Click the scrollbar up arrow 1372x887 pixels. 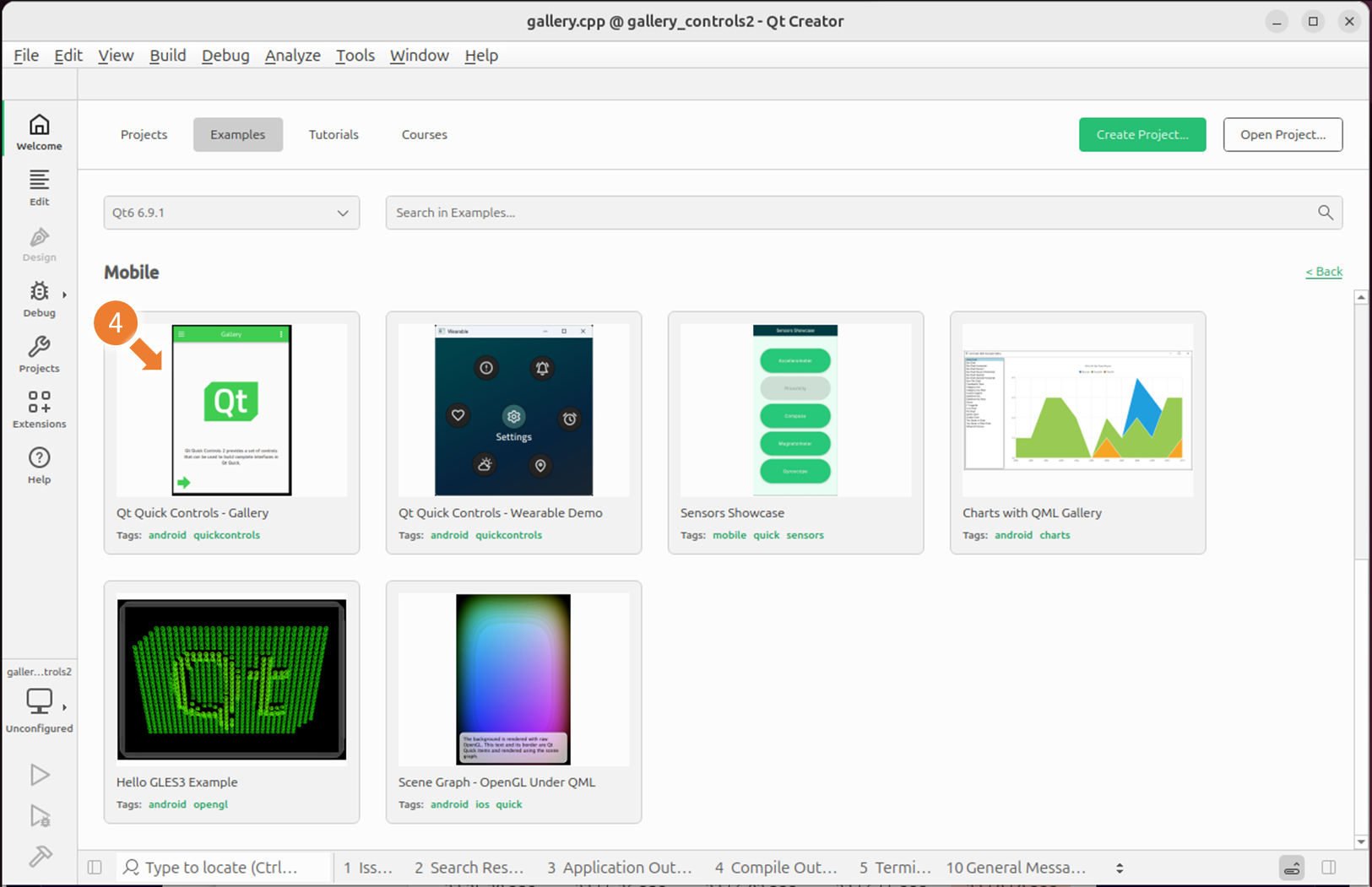[x=1361, y=297]
